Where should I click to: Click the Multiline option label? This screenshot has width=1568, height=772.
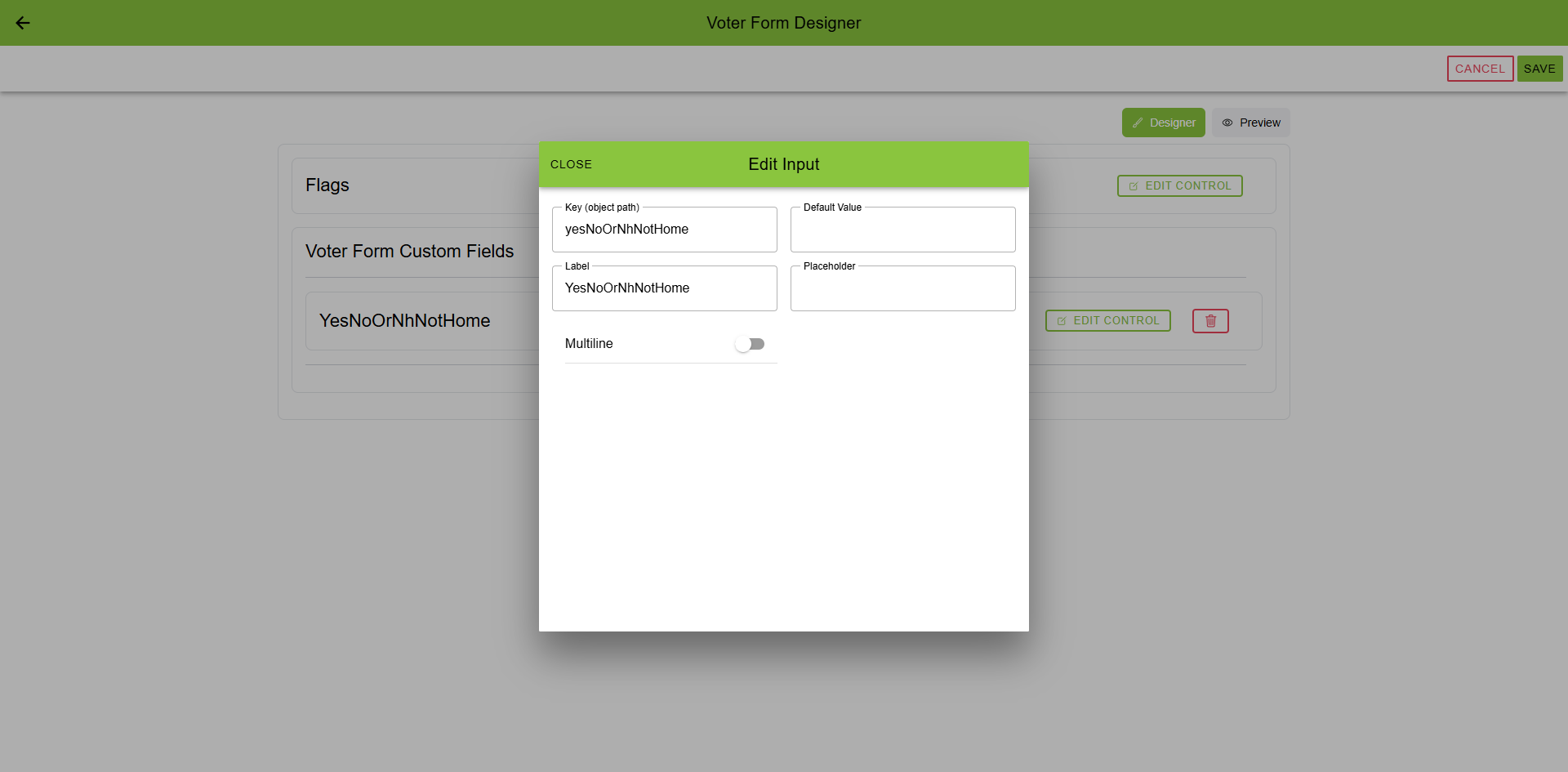589,344
